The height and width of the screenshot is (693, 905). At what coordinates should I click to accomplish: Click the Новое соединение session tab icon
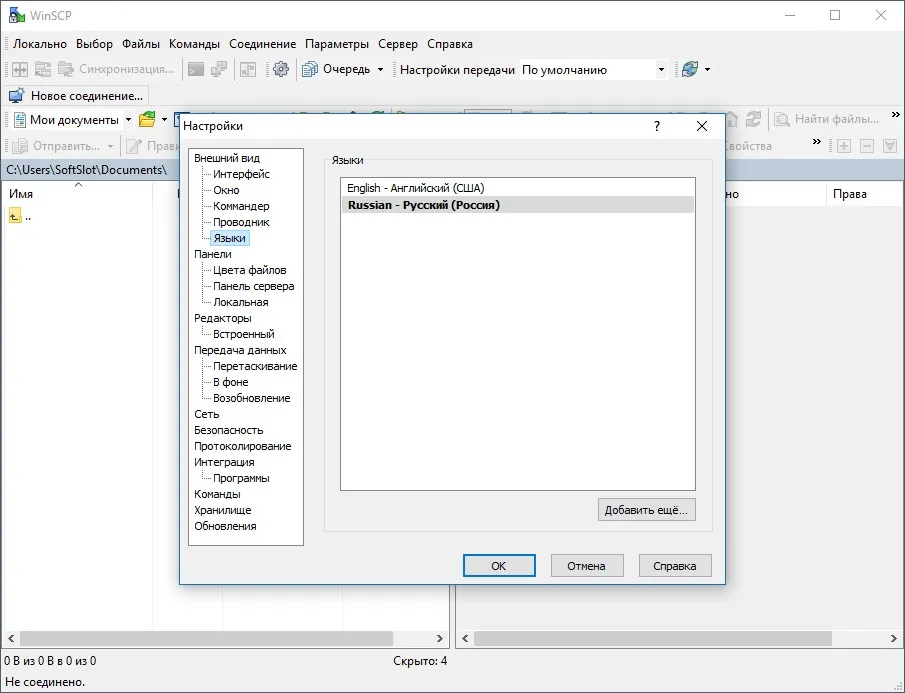pyautogui.click(x=17, y=96)
